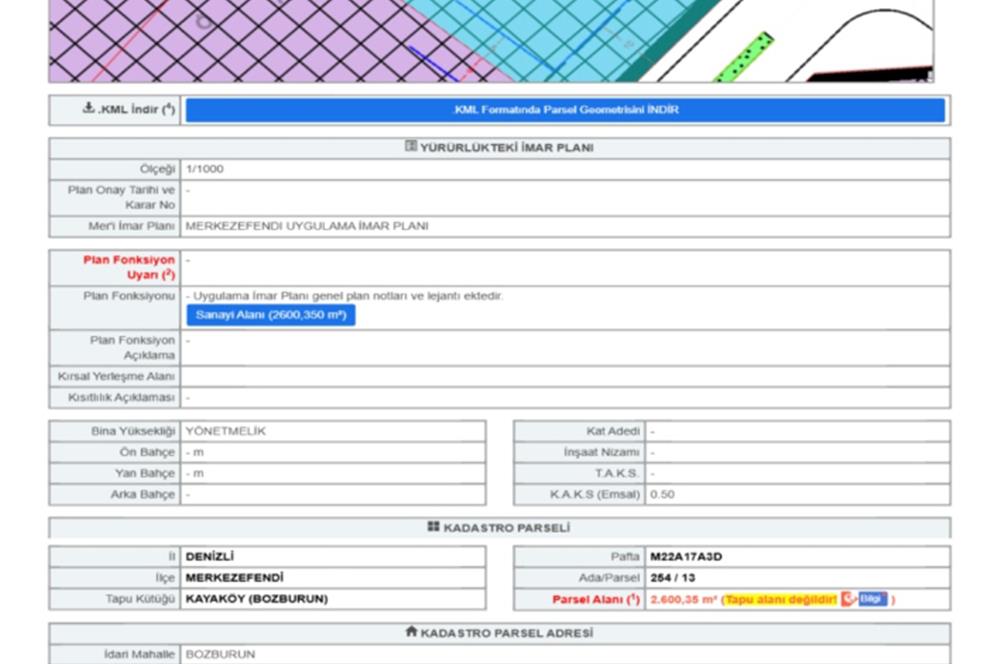Screen dimensions: 1000x664
Task: Click the KML download icon
Action: click(88, 109)
